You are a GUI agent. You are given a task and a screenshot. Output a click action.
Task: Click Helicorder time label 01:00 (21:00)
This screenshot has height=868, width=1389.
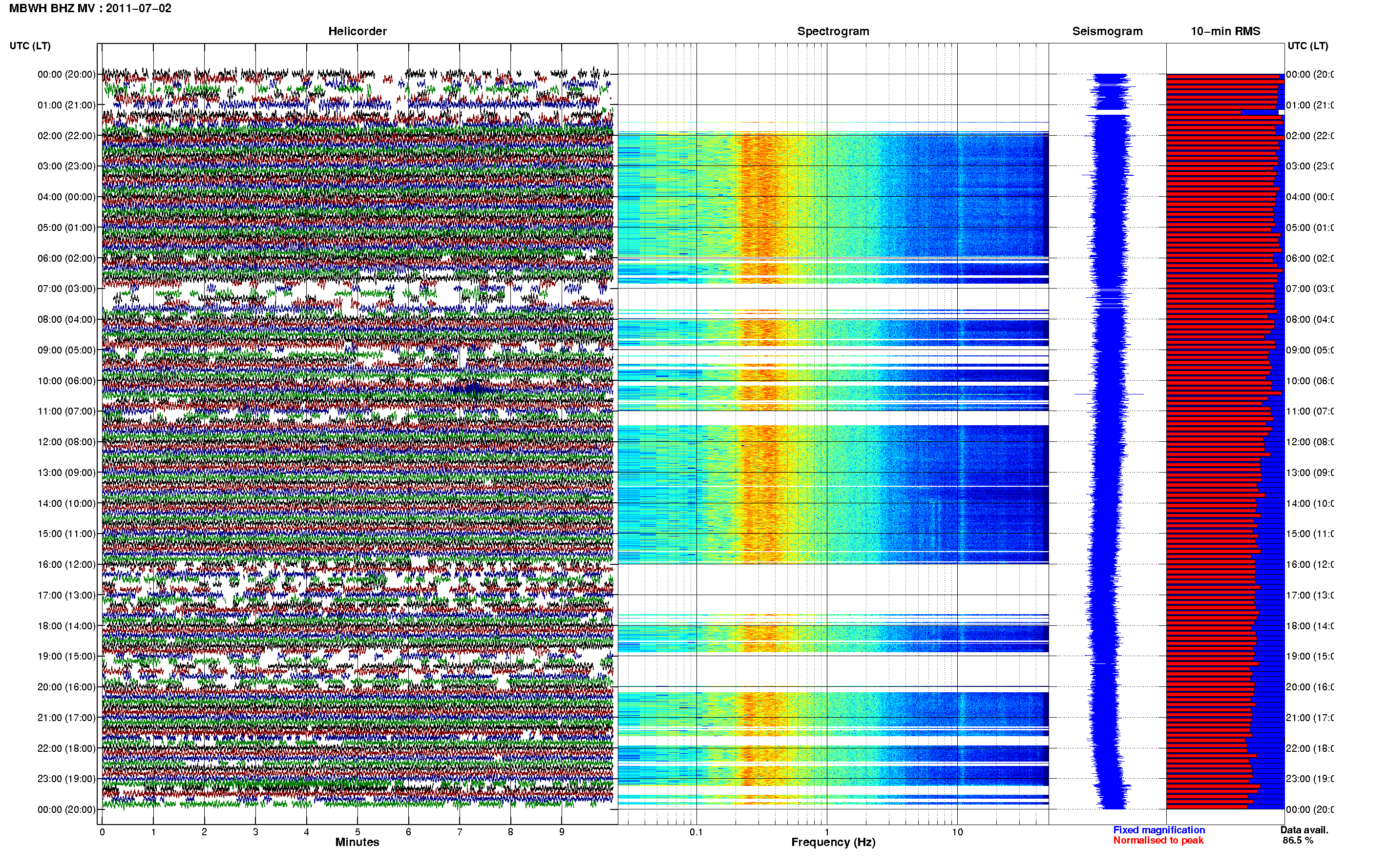click(x=66, y=105)
